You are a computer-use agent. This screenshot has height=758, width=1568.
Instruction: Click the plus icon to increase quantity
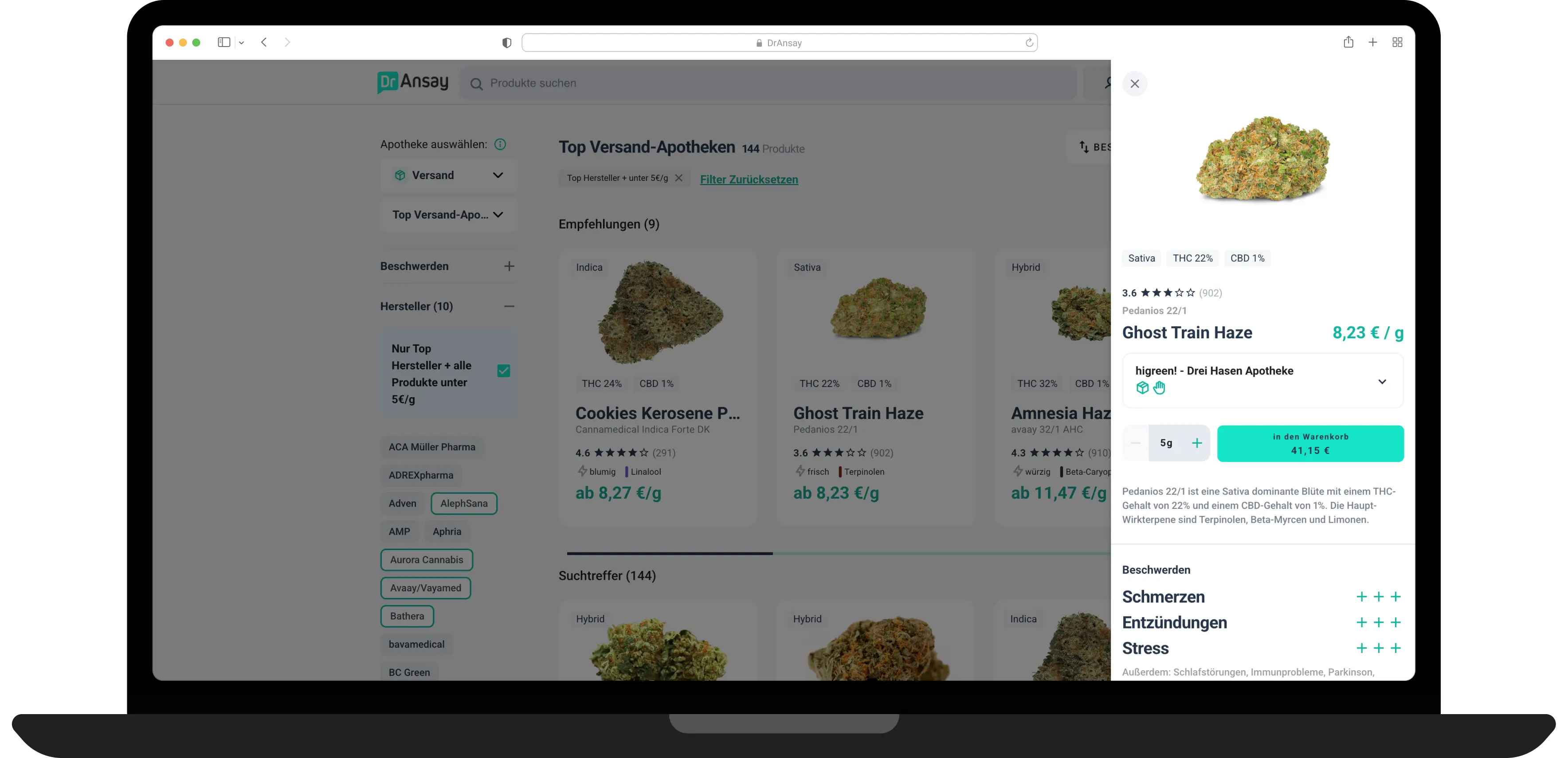point(1197,443)
